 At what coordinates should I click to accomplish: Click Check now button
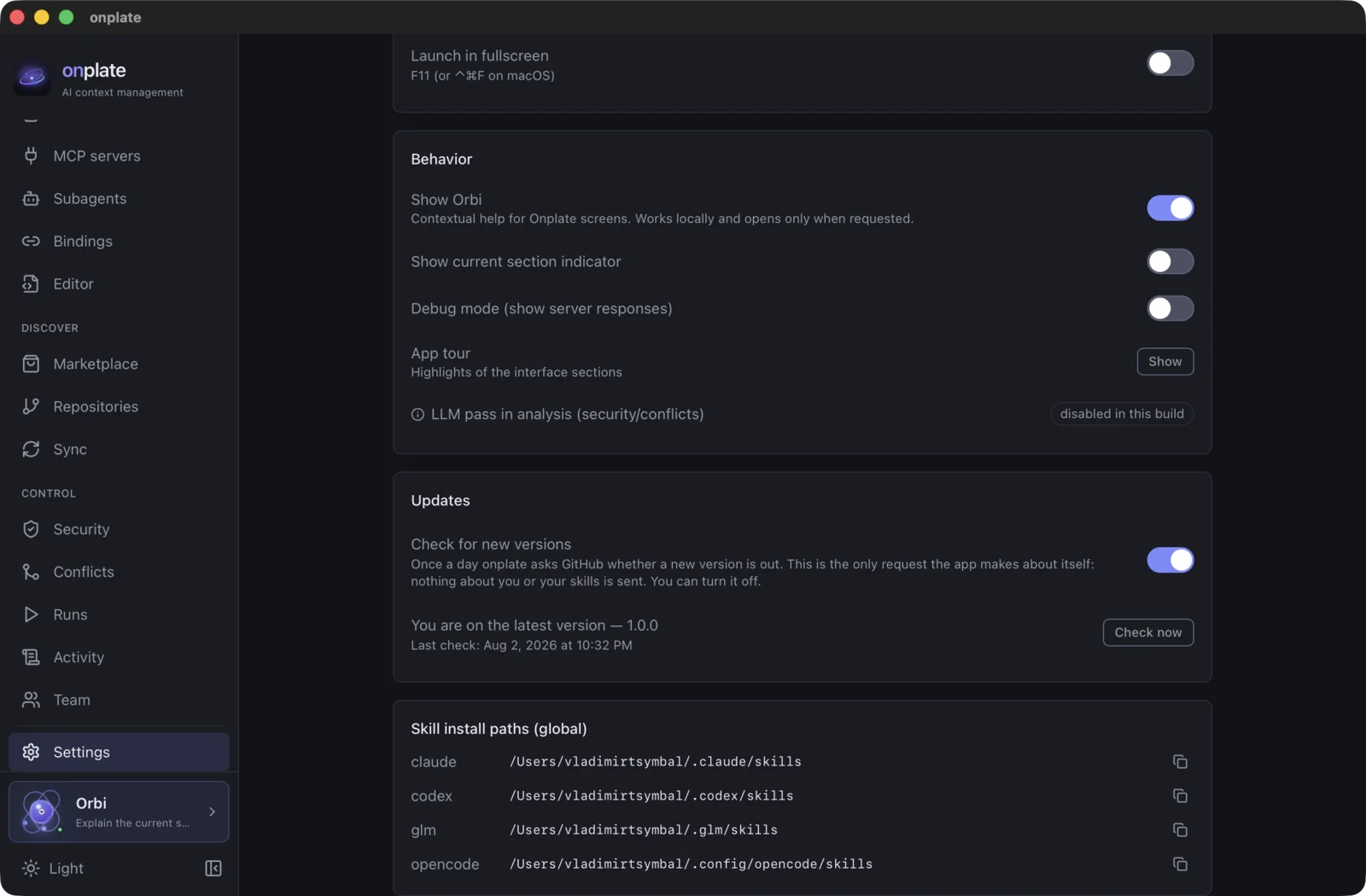tap(1148, 633)
